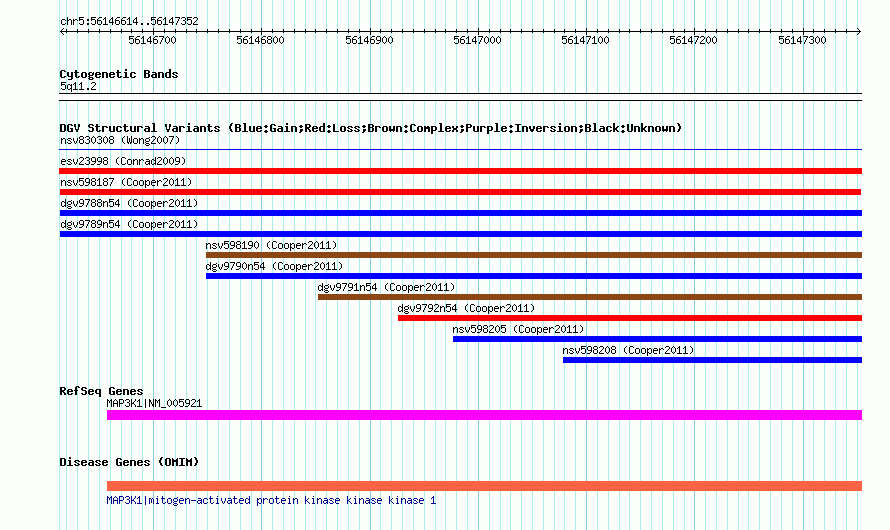The image size is (890, 530).
Task: Click the dgv9790n54 (Cooper2011) label
Action: [274, 266]
